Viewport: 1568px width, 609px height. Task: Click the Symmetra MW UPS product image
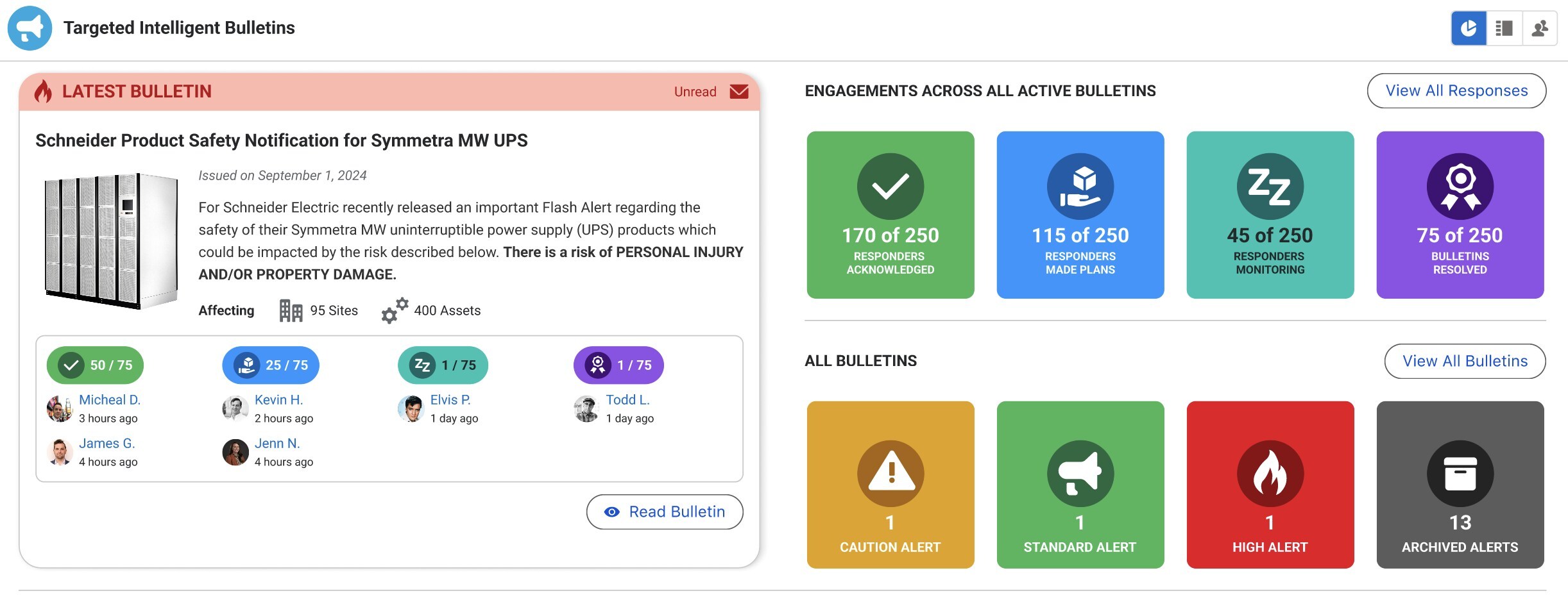click(111, 241)
